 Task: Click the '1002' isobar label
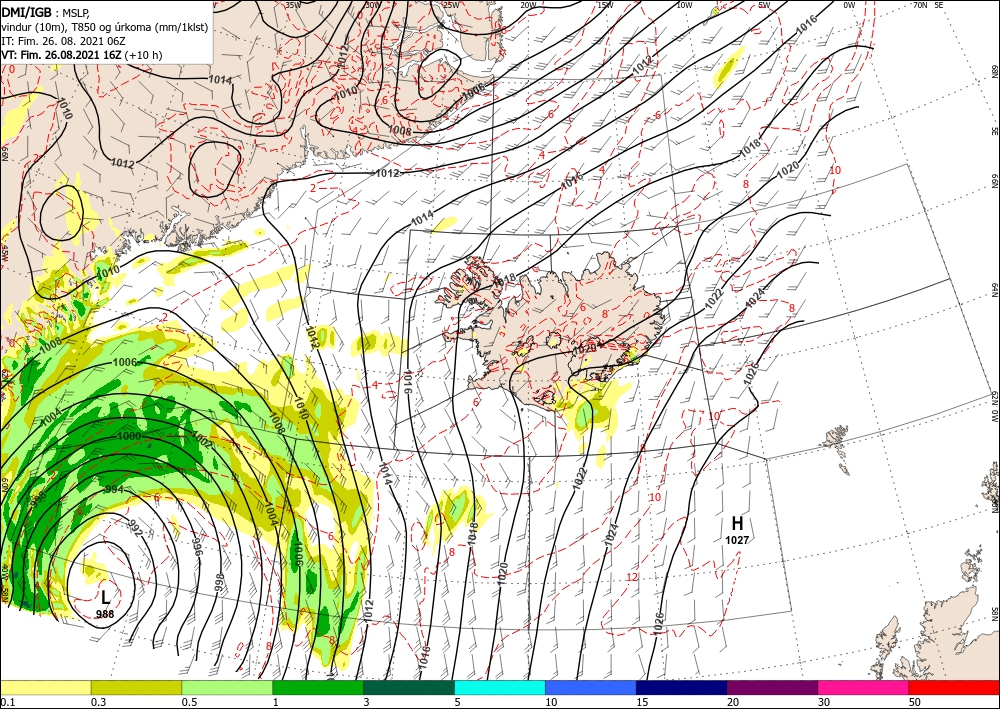202,440
